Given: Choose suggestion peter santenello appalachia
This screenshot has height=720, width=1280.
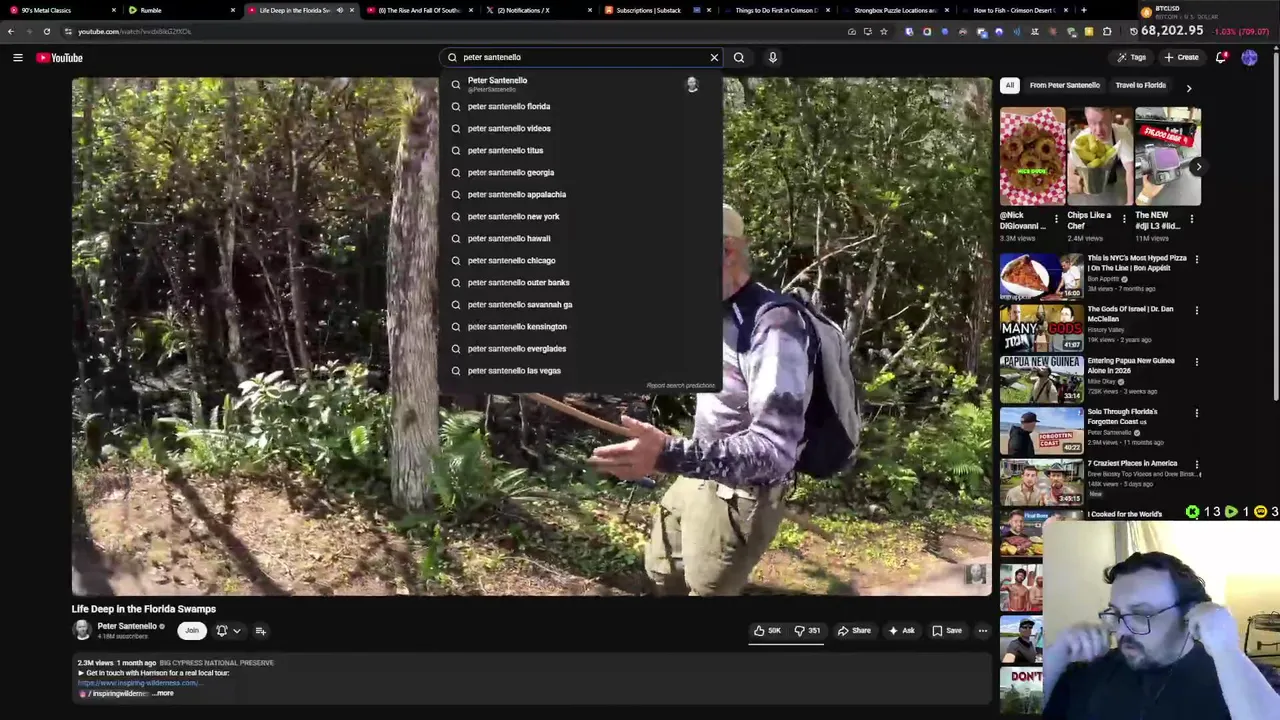Looking at the screenshot, I should 580,194.
